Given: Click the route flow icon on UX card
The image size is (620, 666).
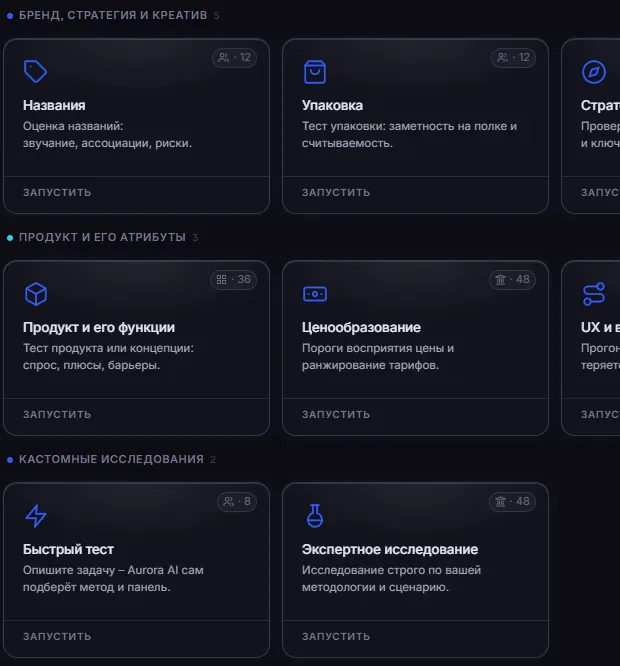Looking at the screenshot, I should pyautogui.click(x=594, y=294).
